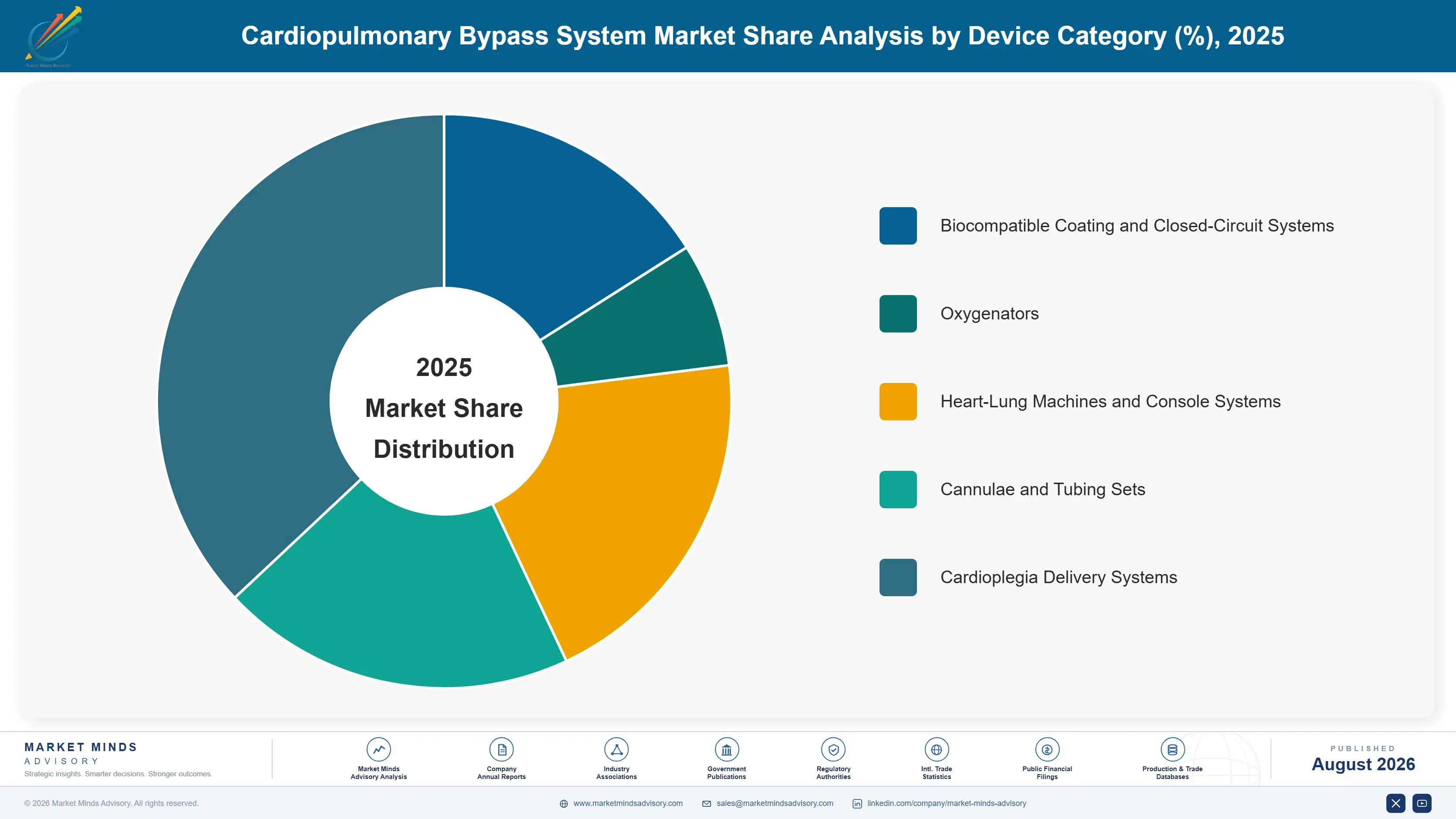Select the Heart-Lung Machines and Console Systems label
Image resolution: width=1456 pixels, height=819 pixels.
[x=1110, y=402]
